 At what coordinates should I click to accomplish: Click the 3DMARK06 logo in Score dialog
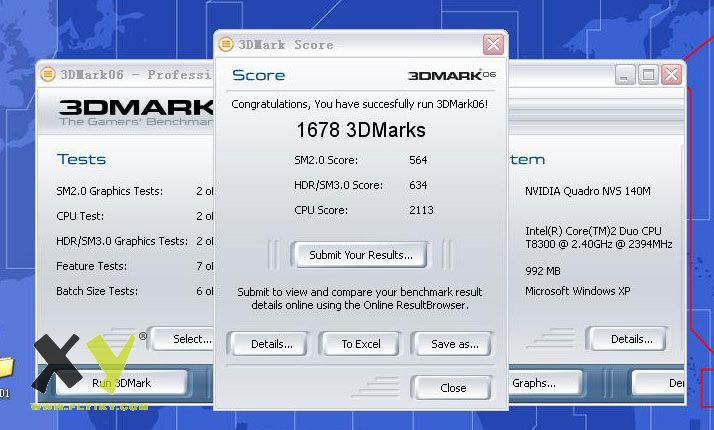tap(452, 75)
